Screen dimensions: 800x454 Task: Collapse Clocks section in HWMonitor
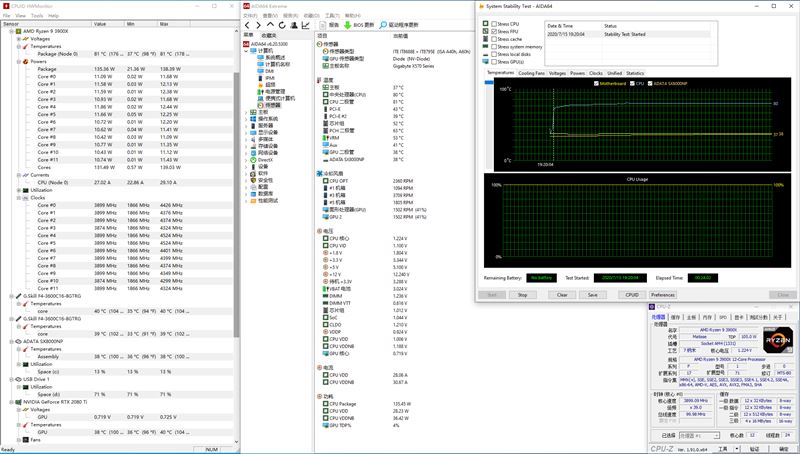pyautogui.click(x=19, y=197)
